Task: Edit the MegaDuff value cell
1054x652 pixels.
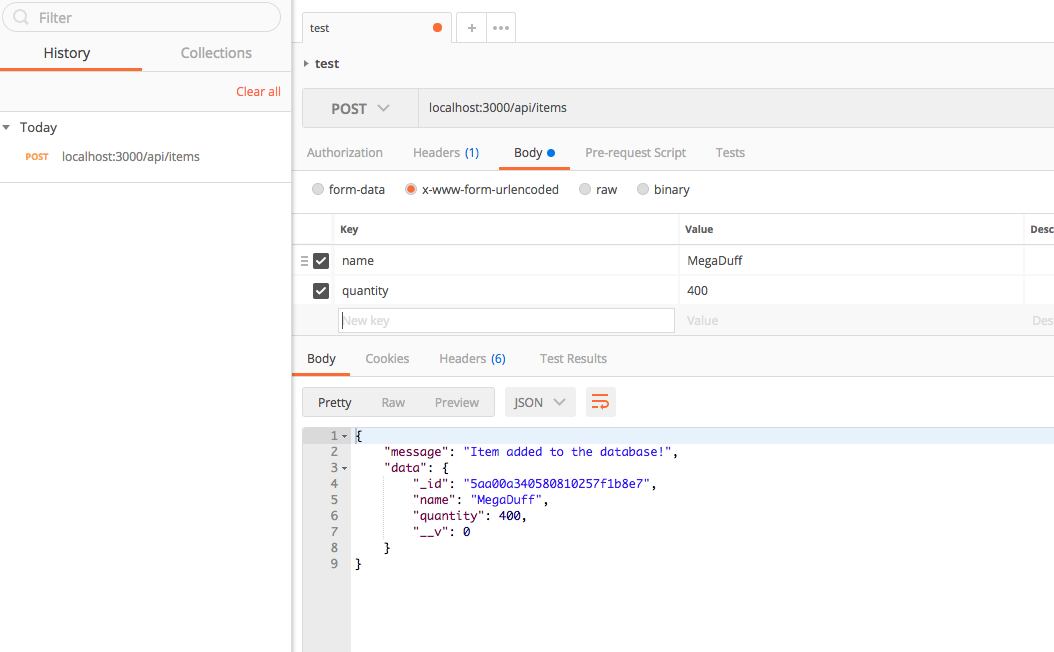Action: 851,261
